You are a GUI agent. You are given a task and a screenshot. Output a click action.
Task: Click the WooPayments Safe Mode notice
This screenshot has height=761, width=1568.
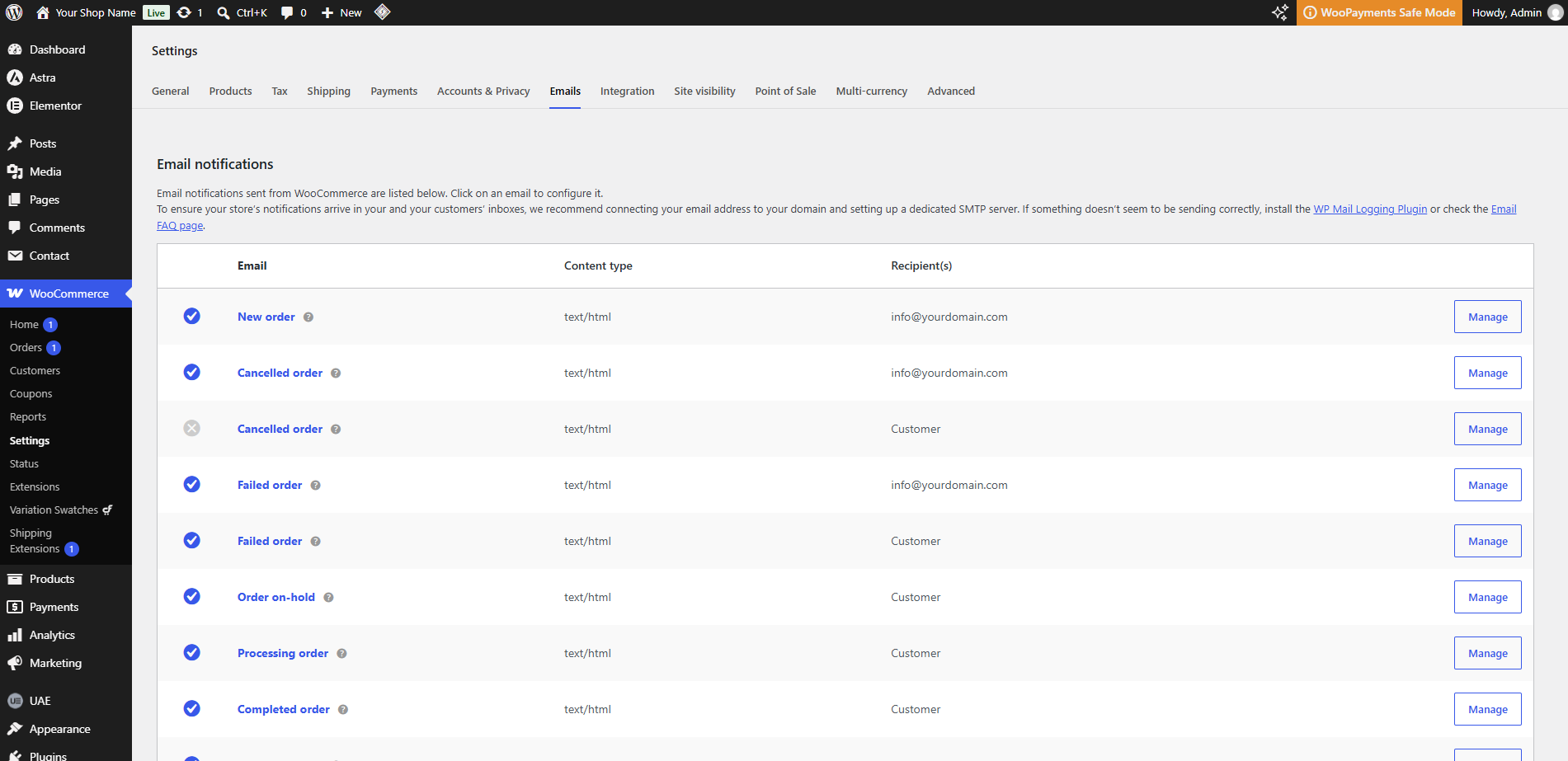click(1379, 12)
